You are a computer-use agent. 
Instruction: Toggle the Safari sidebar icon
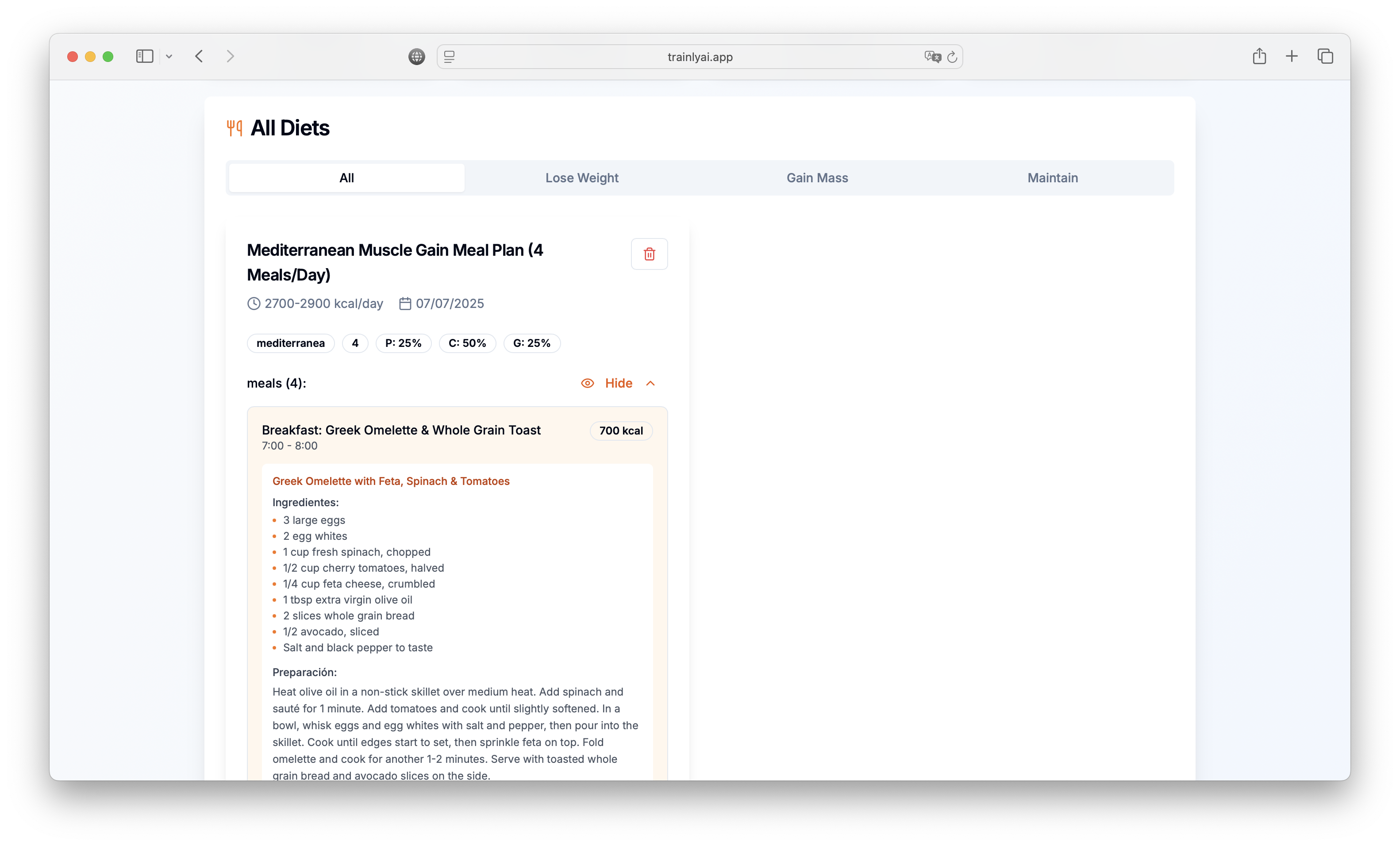(x=144, y=56)
